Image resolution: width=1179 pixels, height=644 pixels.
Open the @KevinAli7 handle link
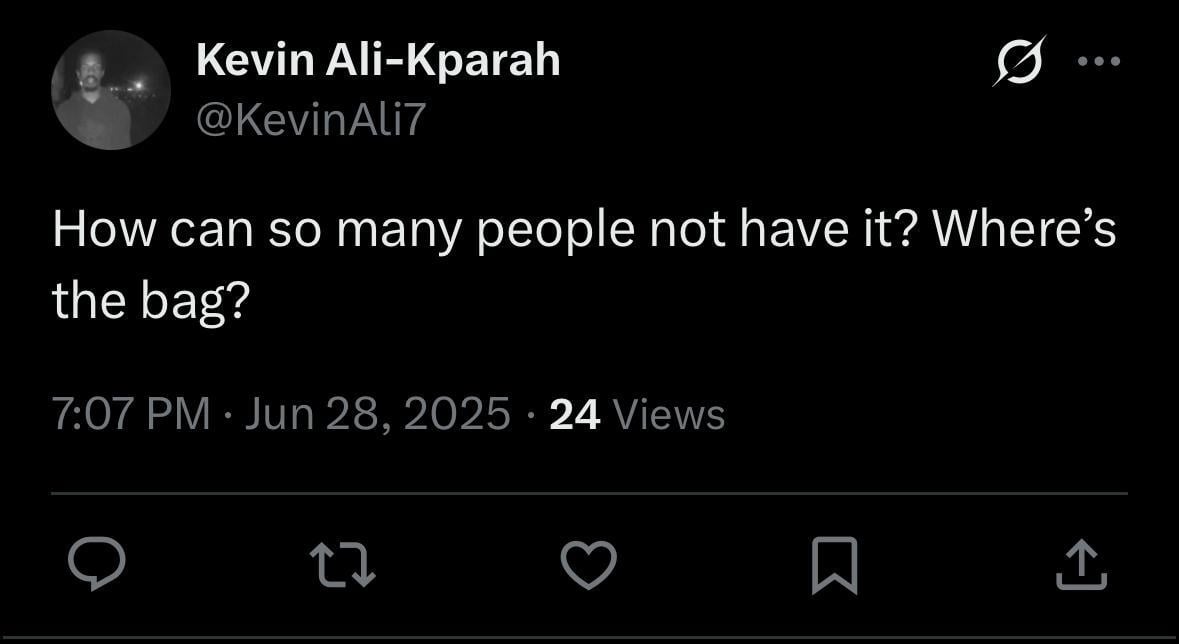point(311,119)
